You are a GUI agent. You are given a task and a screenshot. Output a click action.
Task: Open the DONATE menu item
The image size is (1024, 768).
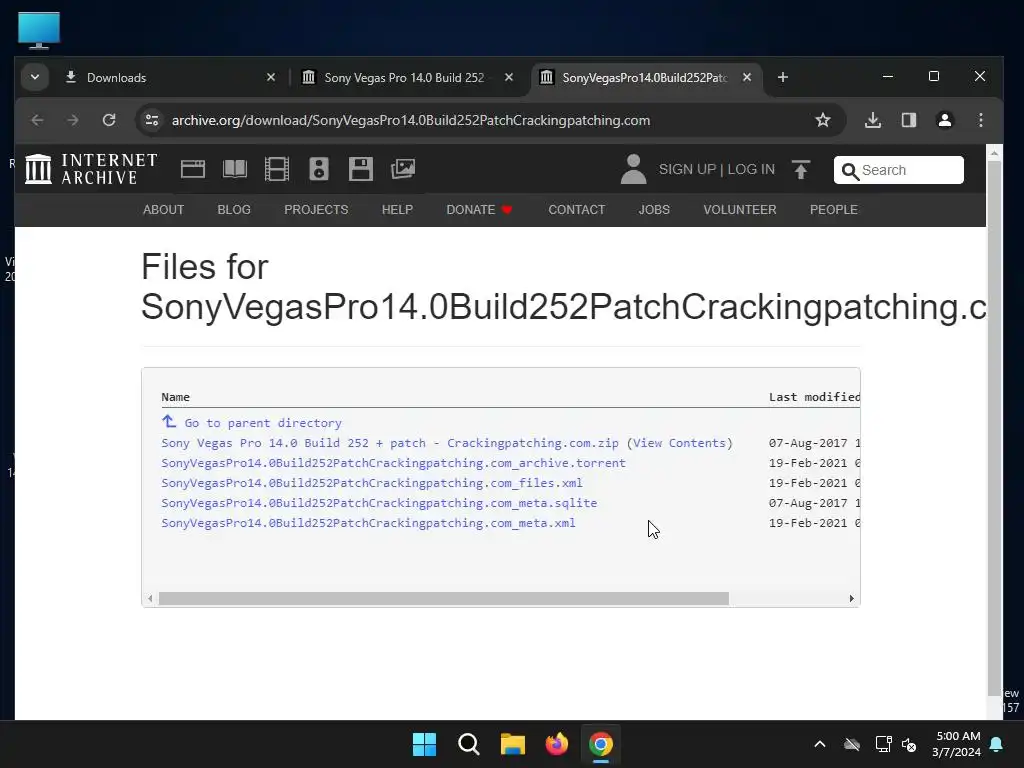[x=479, y=210]
